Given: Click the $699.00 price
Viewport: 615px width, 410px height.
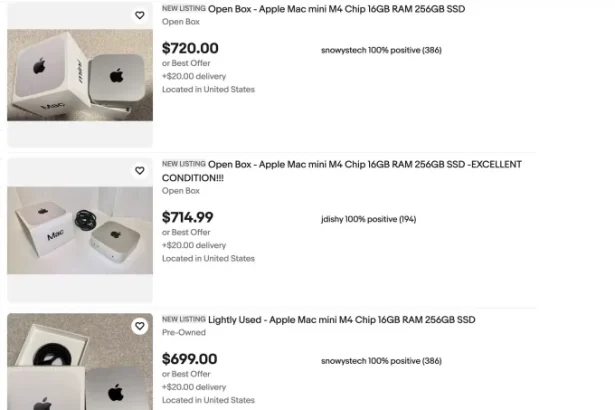Looking at the screenshot, I should 190,359.
